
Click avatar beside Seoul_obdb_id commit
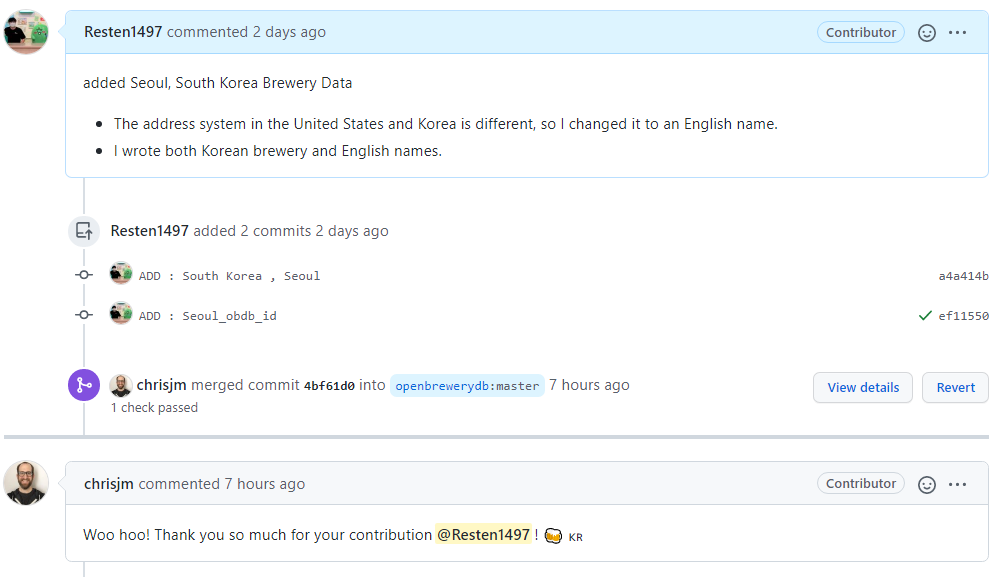pos(121,314)
